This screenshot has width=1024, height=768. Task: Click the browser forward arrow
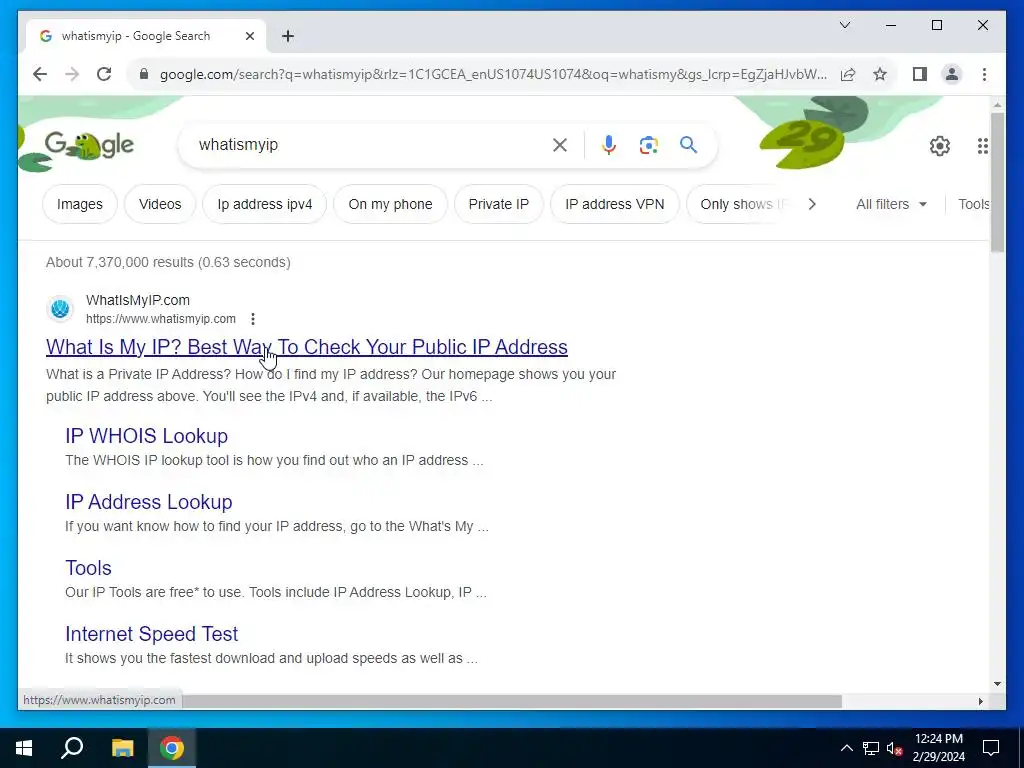(72, 74)
